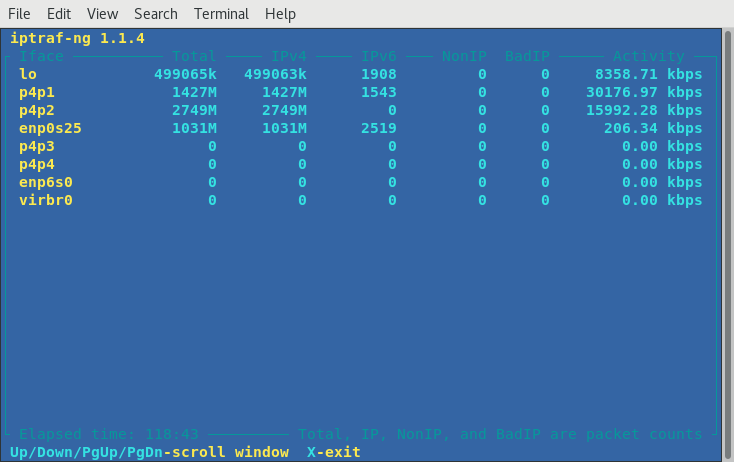Select the p4p2 interface name
The width and height of the screenshot is (734, 462).
tap(37, 110)
